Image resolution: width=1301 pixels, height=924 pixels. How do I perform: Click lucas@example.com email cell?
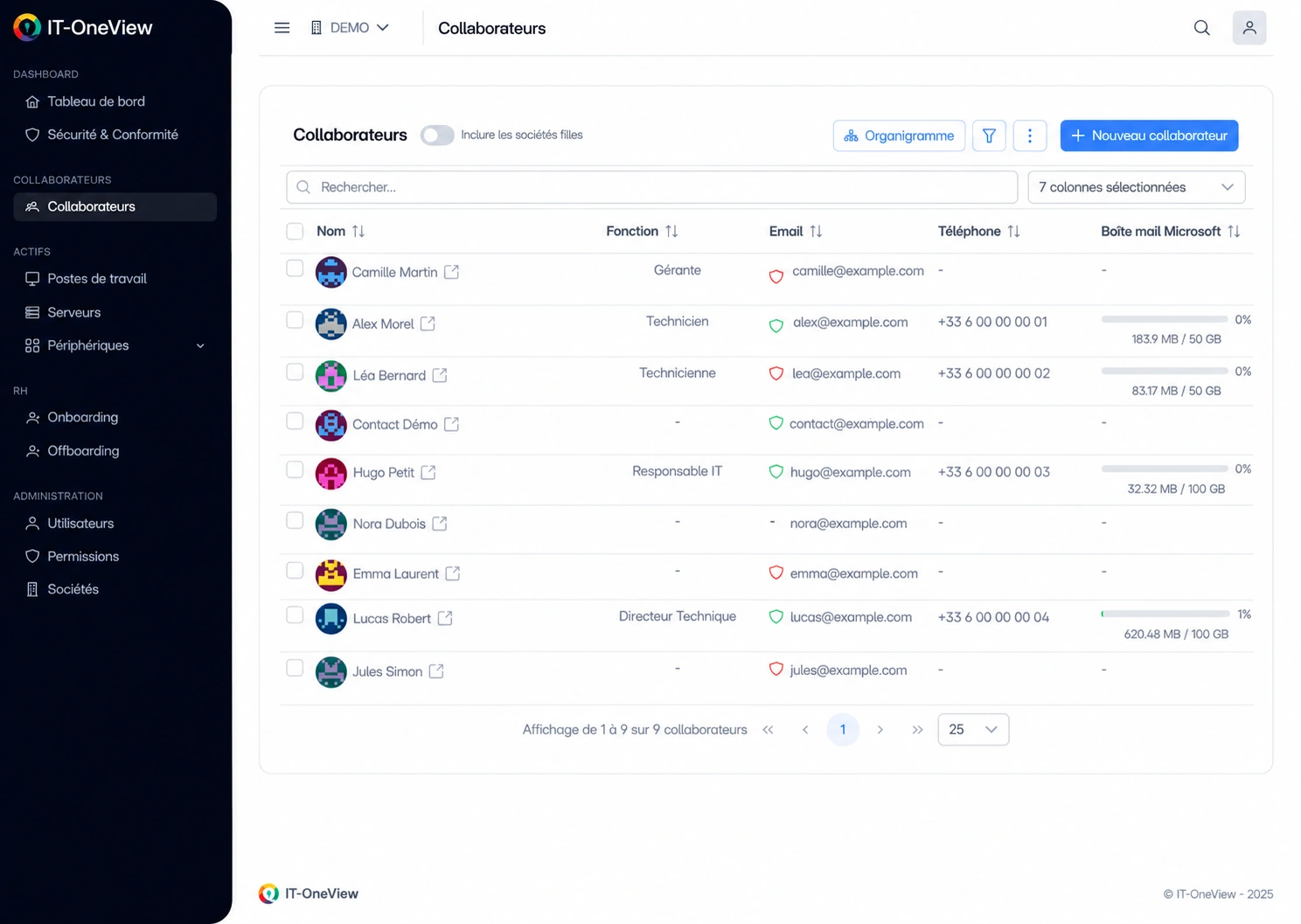[851, 617]
